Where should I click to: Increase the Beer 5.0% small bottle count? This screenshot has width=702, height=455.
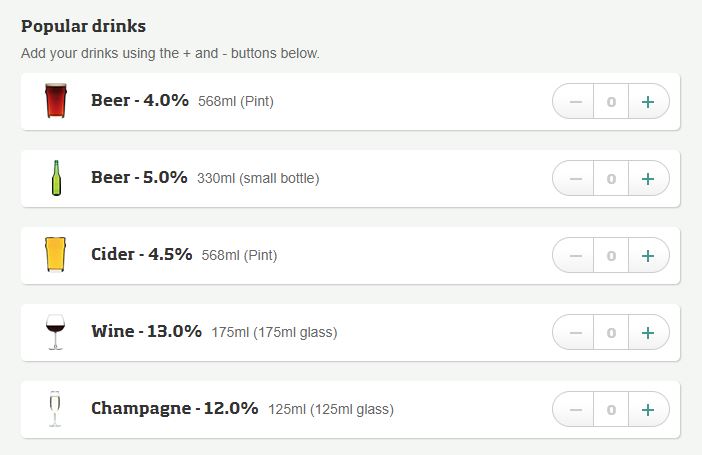coord(648,178)
